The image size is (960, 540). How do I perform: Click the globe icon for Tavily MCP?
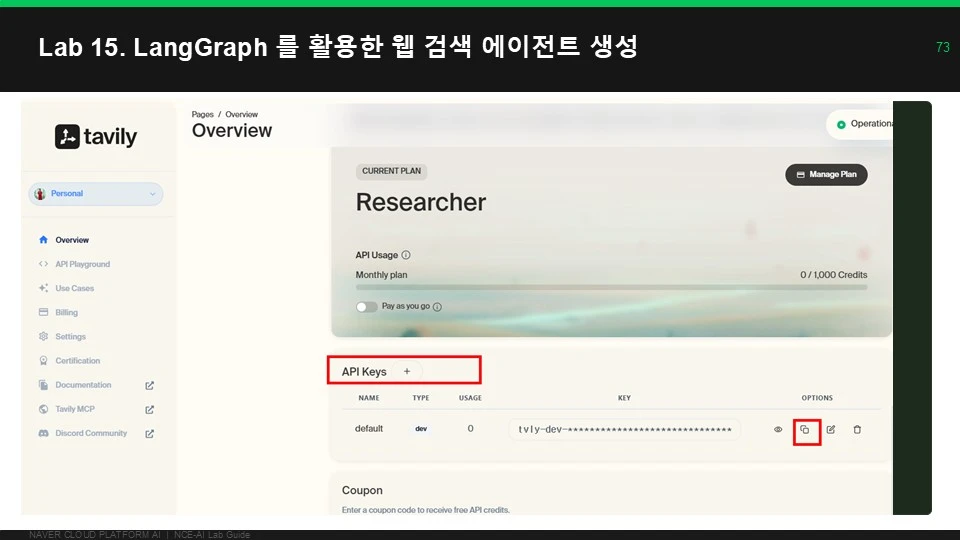click(43, 409)
